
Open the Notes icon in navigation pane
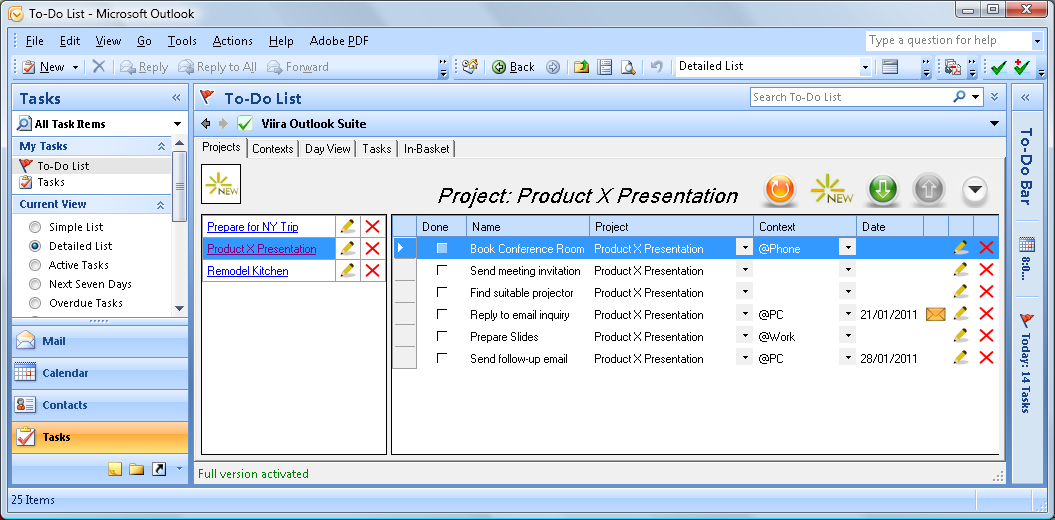tap(115, 469)
